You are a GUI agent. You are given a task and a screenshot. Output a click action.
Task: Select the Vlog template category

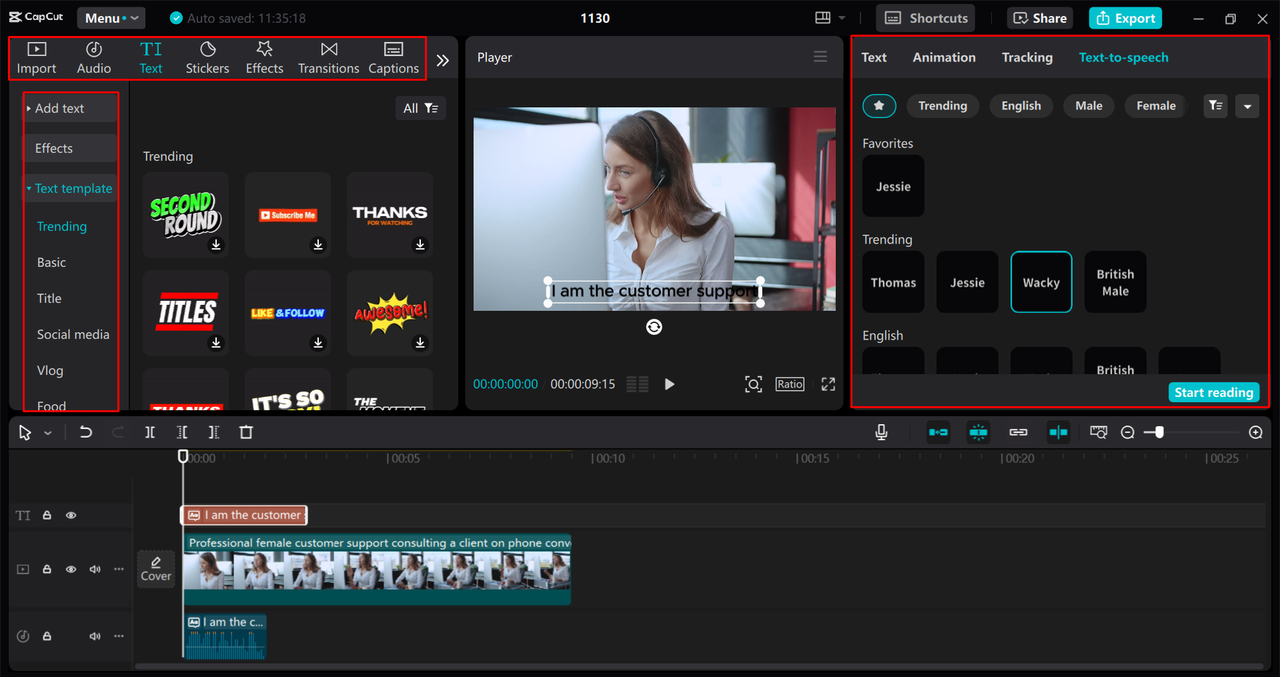(x=50, y=370)
